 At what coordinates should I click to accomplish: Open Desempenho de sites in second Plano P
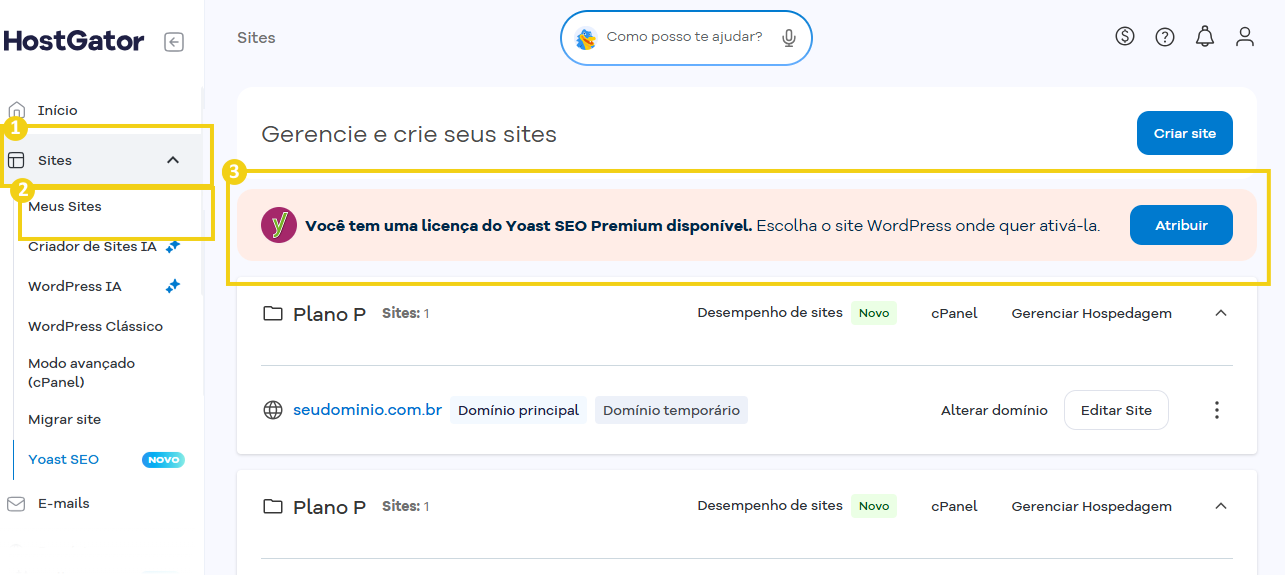770,506
